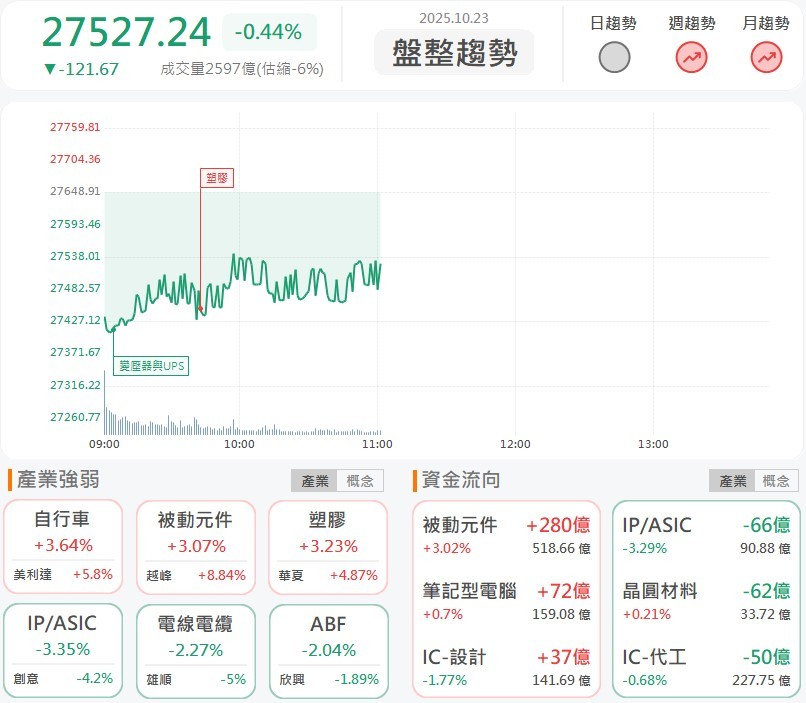
Task: Click the IC-代工 -50億 fund flow row
Action: tap(707, 668)
